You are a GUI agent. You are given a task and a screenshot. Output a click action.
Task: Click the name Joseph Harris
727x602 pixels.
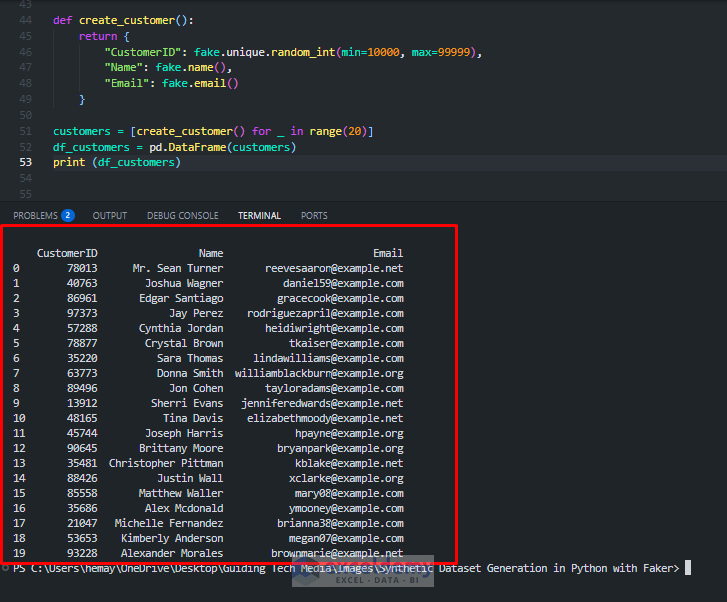pyautogui.click(x=184, y=433)
